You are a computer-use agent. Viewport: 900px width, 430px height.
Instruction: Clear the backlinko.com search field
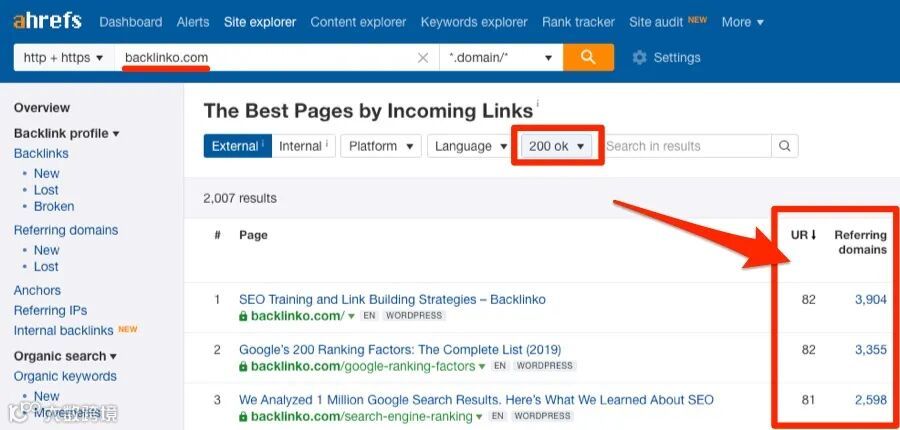423,58
